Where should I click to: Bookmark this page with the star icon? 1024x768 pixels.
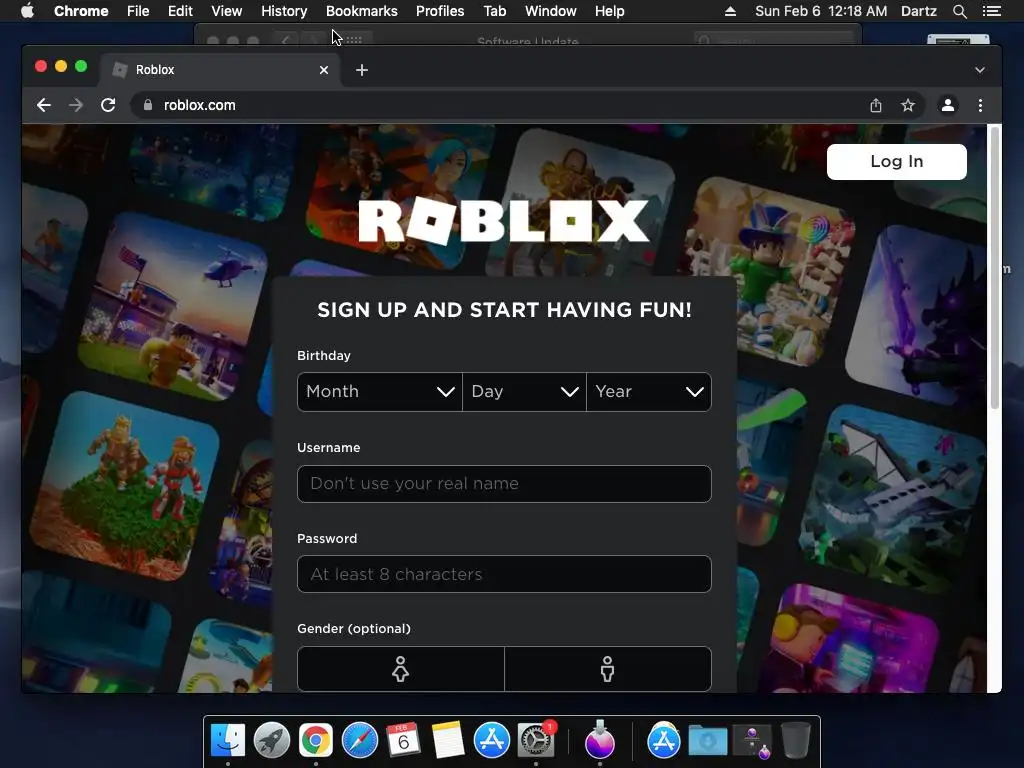coord(908,105)
